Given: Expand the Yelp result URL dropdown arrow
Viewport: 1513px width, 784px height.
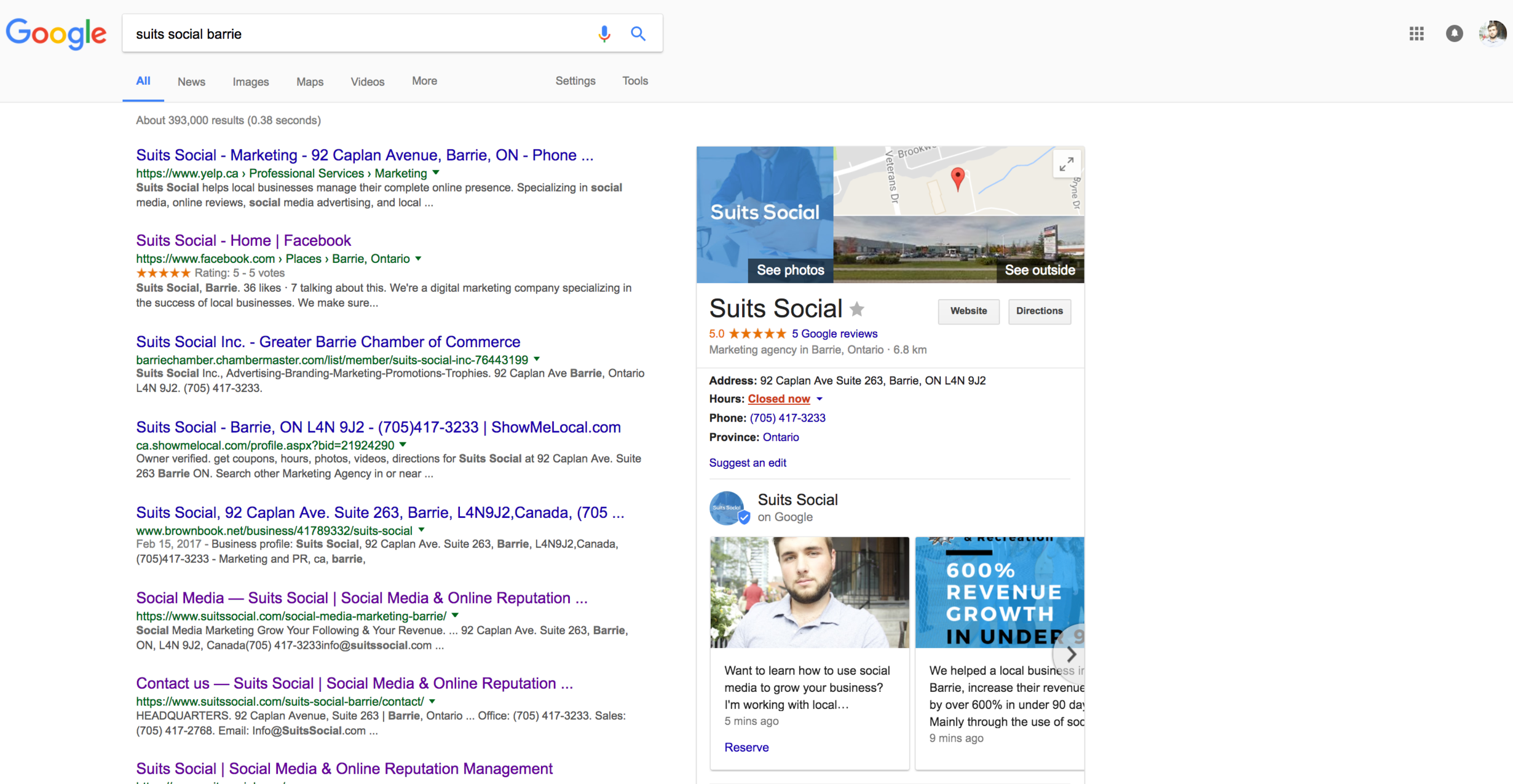Looking at the screenshot, I should 436,173.
